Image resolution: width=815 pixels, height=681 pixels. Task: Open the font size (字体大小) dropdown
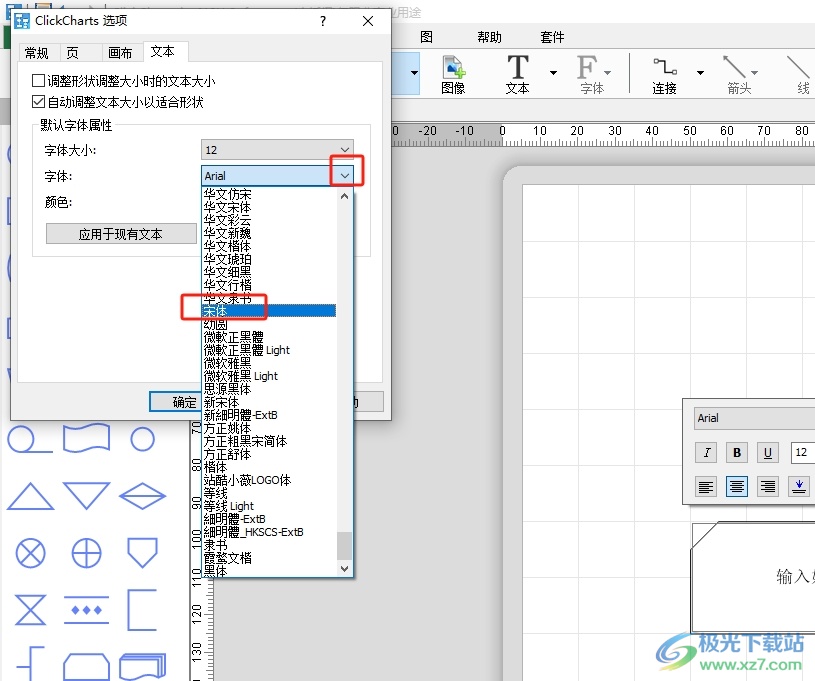[x=278, y=150]
